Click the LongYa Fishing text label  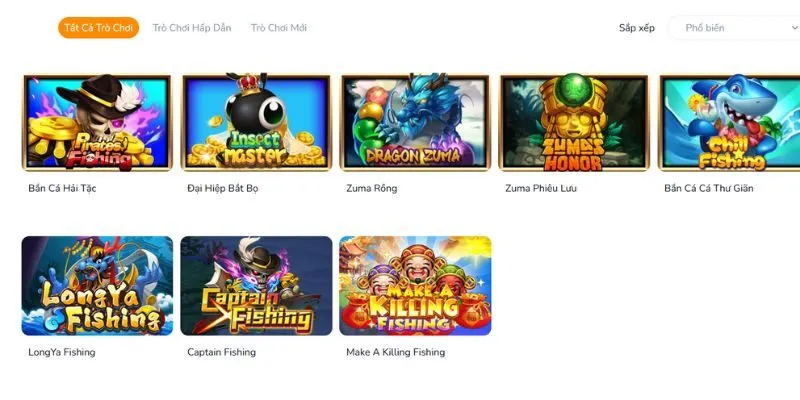coord(62,352)
